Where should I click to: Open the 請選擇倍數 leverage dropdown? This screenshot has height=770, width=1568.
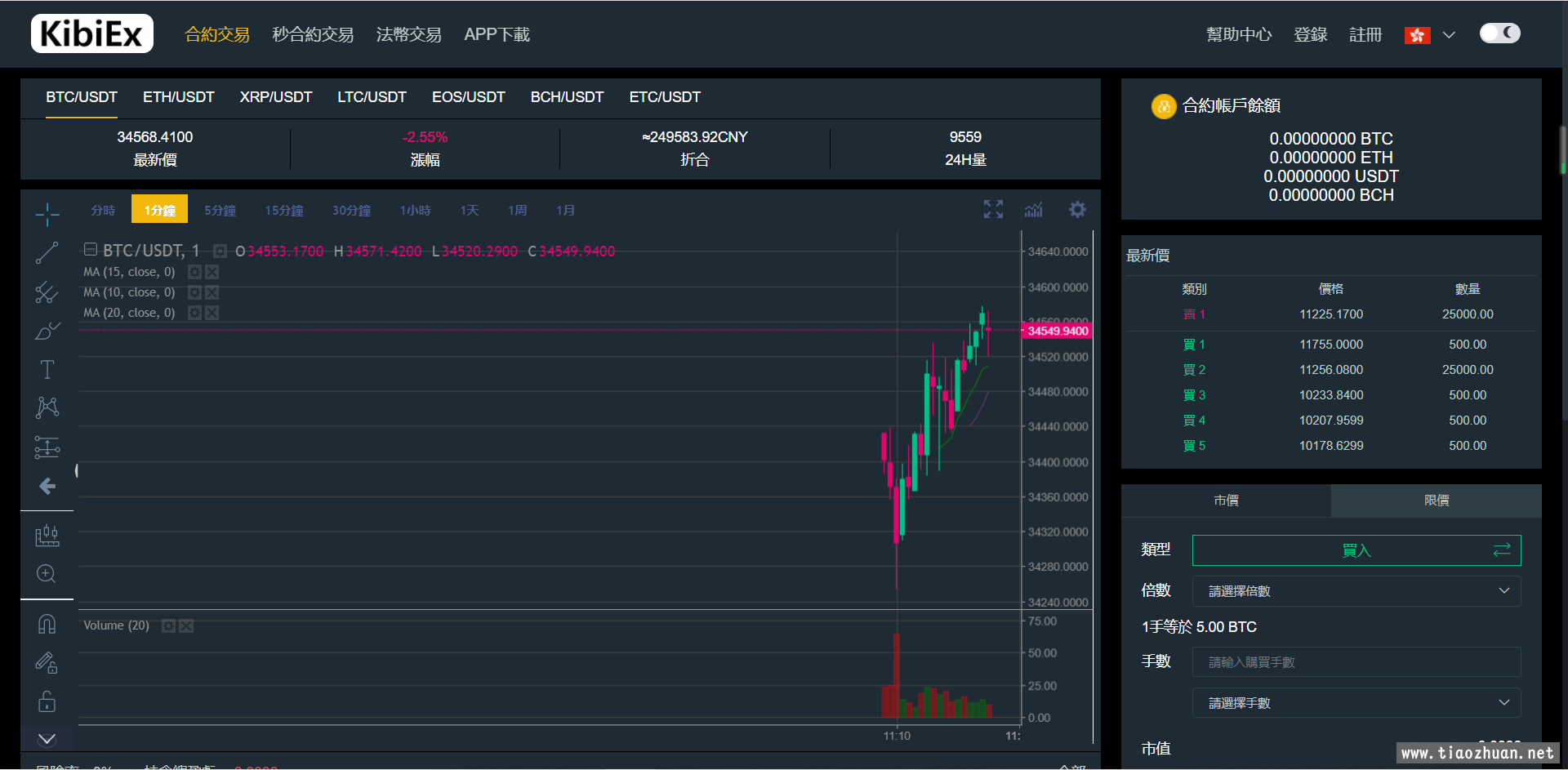(1356, 591)
